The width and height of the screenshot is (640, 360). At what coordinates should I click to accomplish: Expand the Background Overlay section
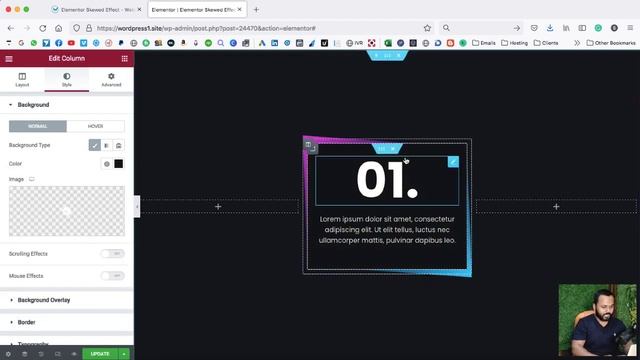pos(67,300)
